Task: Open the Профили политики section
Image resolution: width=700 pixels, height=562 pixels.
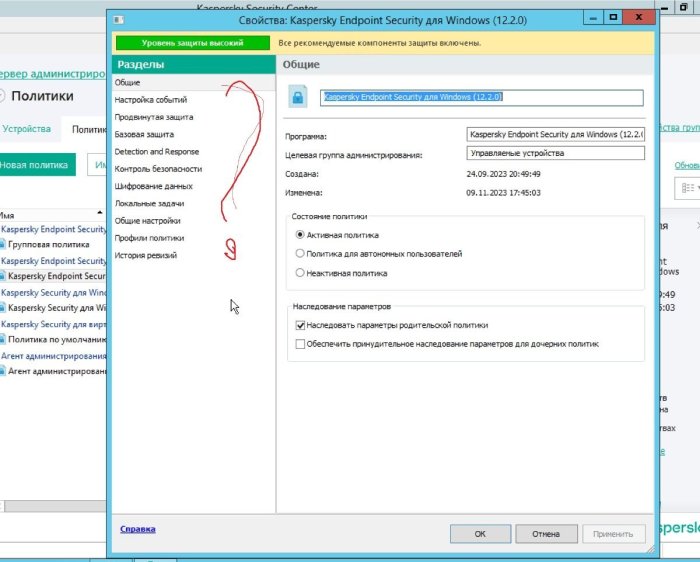Action: (x=149, y=238)
